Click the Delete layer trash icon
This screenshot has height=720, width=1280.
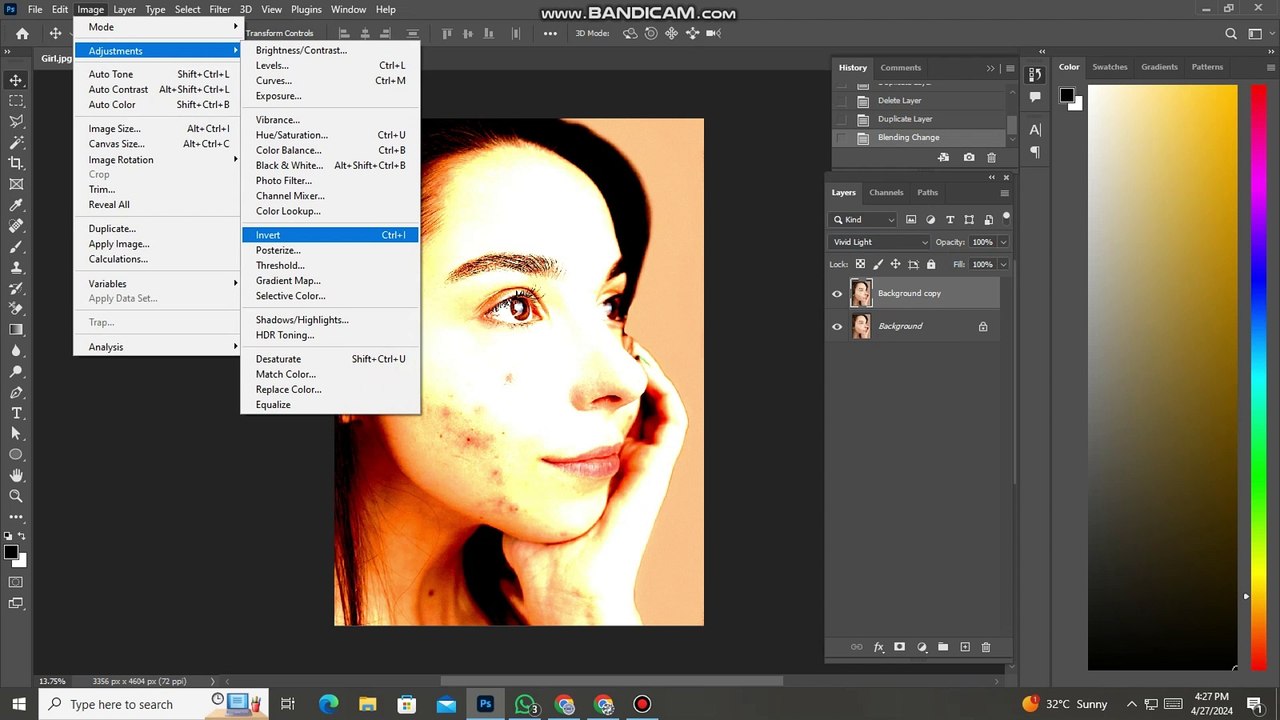click(985, 647)
